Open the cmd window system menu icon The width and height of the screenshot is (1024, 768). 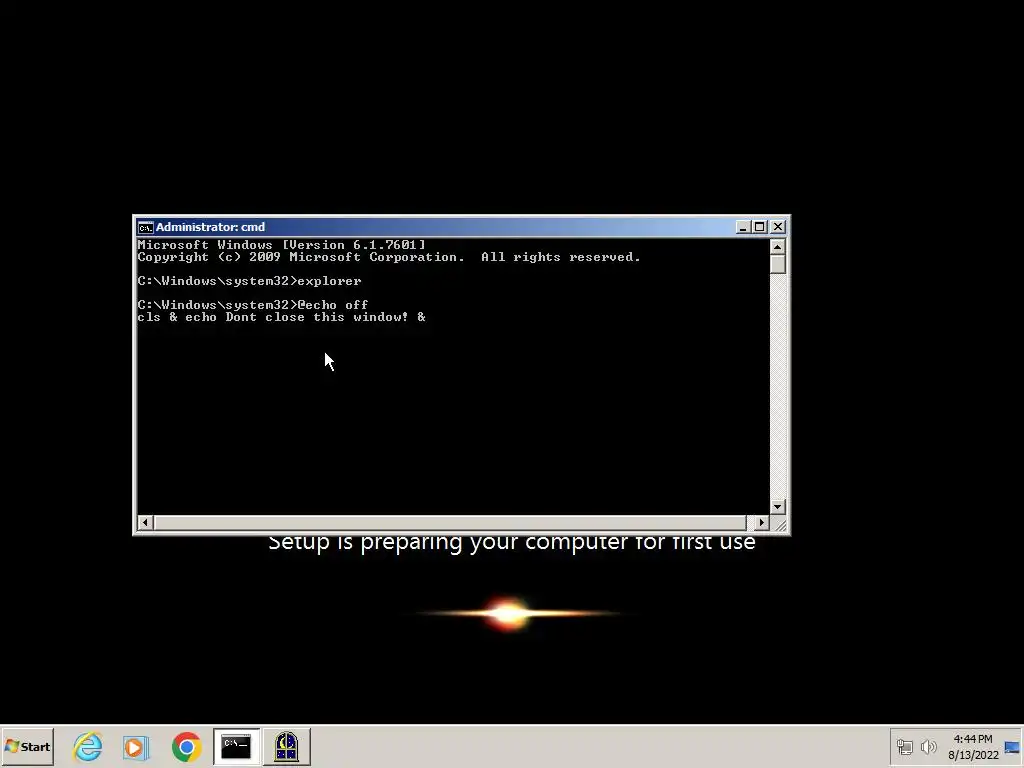[x=145, y=227]
